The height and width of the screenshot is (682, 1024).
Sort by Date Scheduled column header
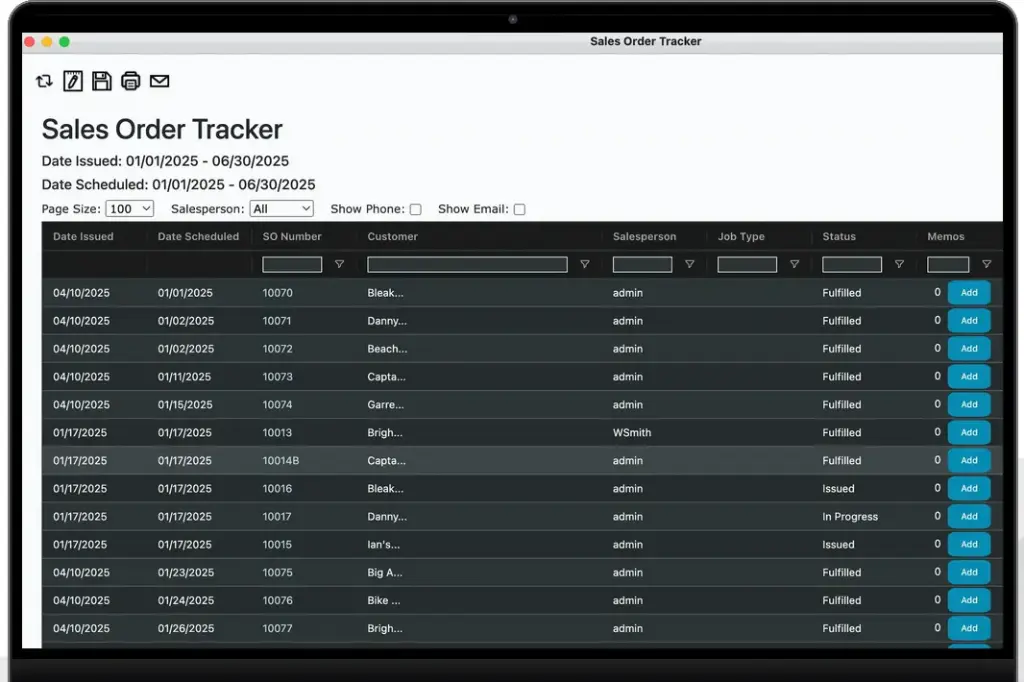(x=198, y=237)
